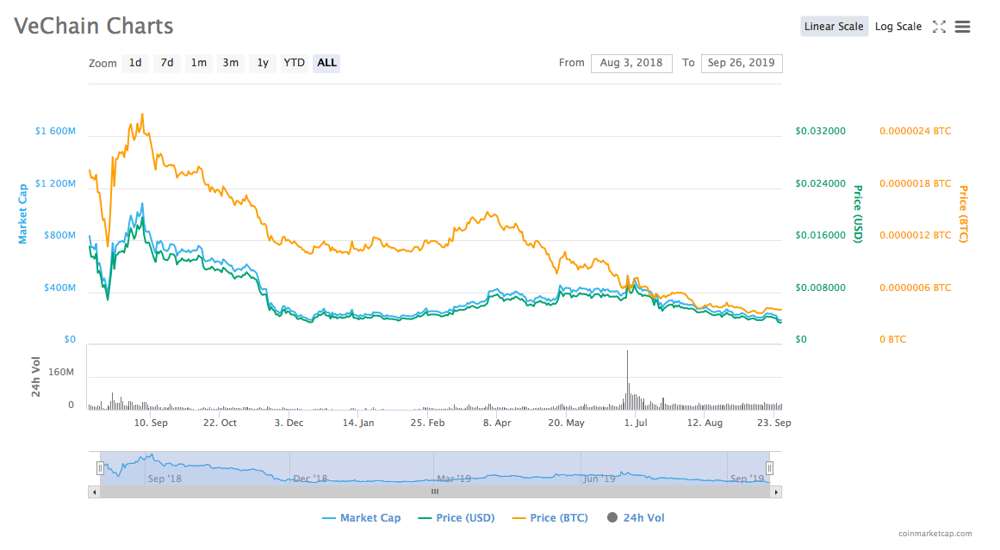Click the 160M volume axis label
The image size is (1000, 550).
pyautogui.click(x=61, y=372)
